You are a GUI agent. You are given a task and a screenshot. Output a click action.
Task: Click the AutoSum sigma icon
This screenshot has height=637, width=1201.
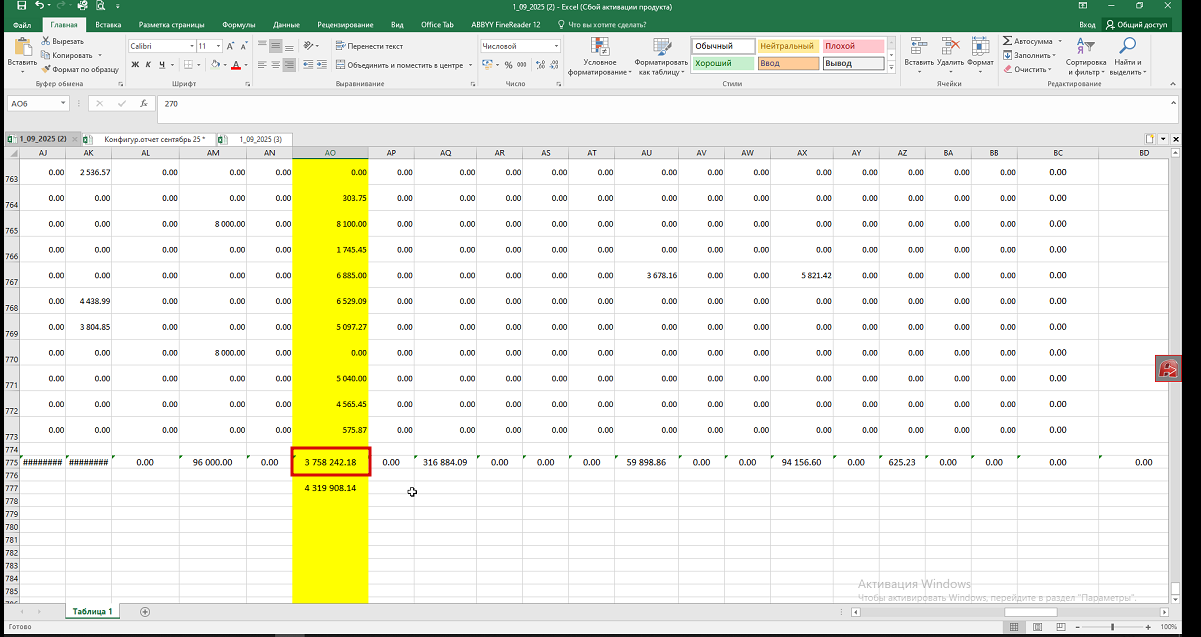(x=1008, y=41)
